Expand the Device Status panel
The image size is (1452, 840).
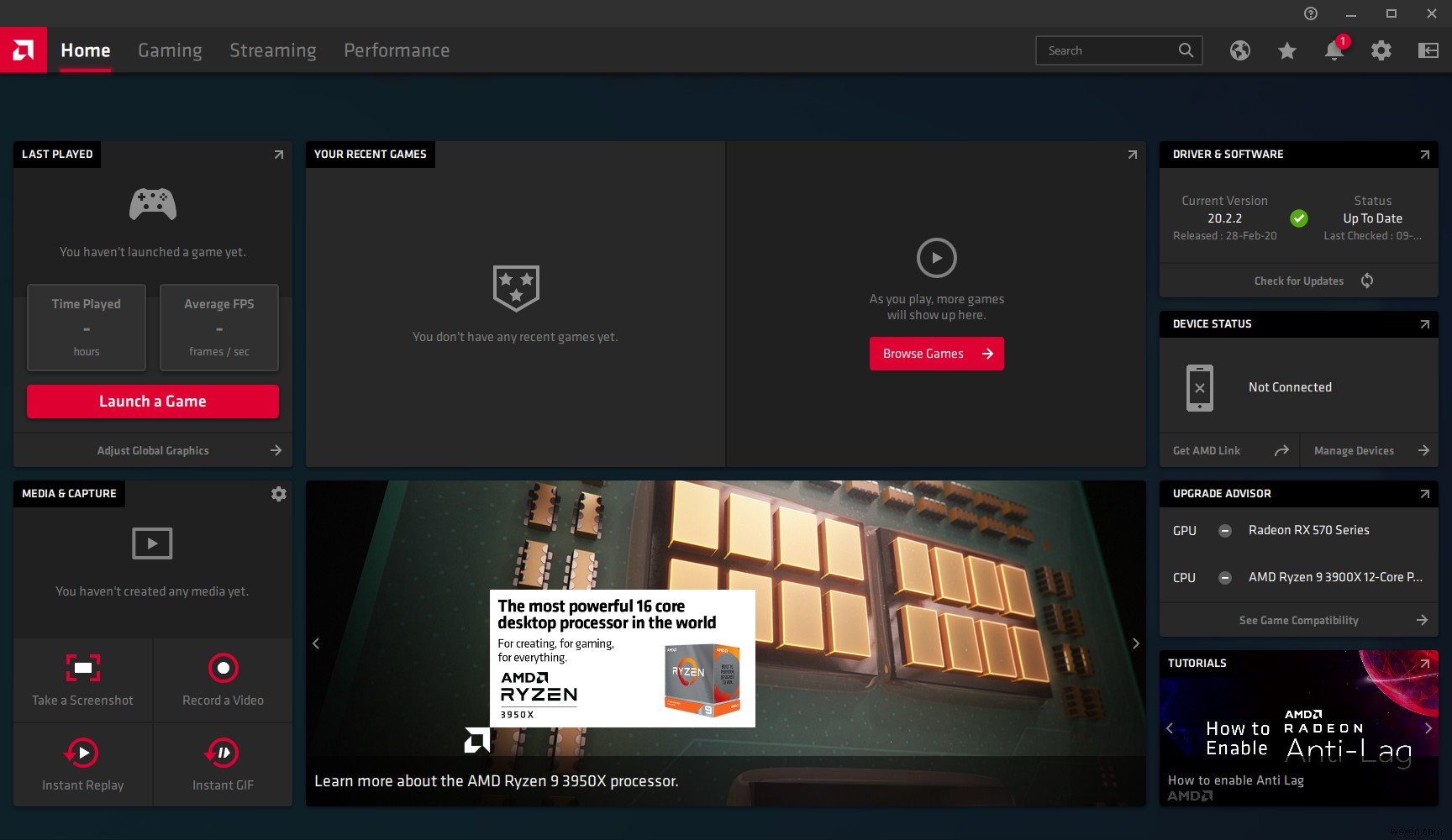click(1425, 324)
